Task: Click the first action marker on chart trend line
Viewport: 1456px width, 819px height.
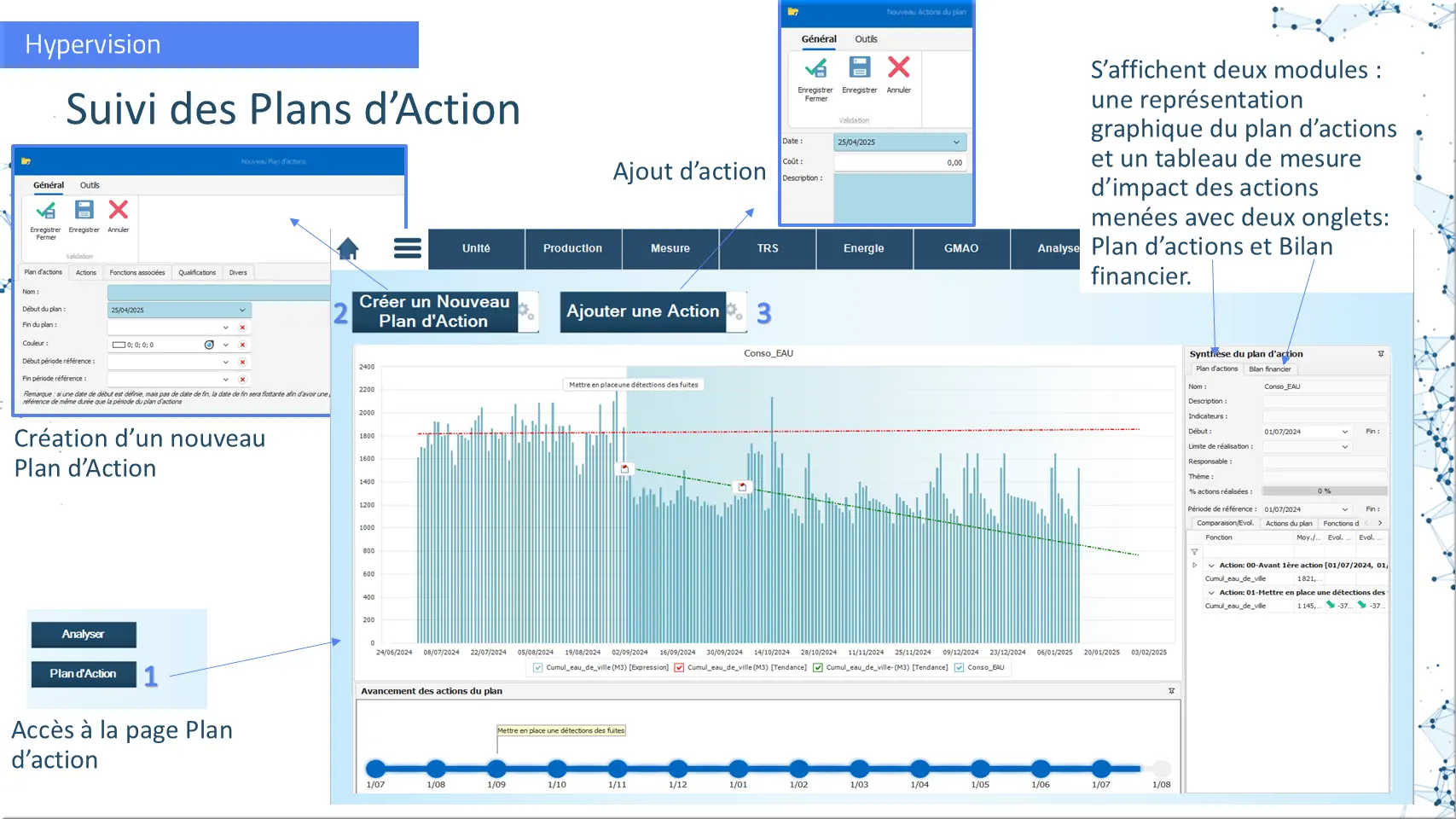Action: 624,468
